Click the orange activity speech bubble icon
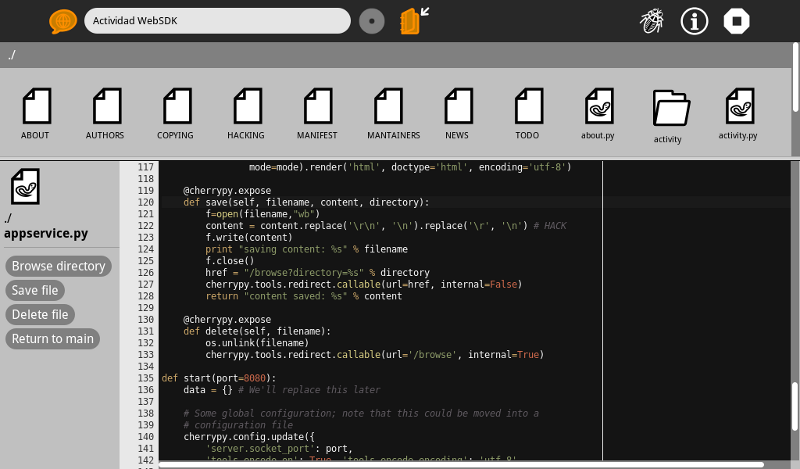This screenshot has width=800, height=469. click(x=62, y=21)
